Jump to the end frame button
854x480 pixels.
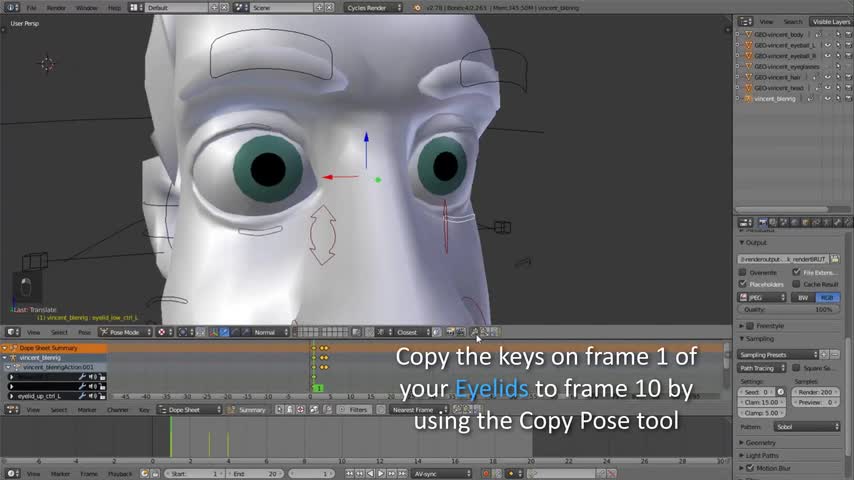(x=402, y=473)
